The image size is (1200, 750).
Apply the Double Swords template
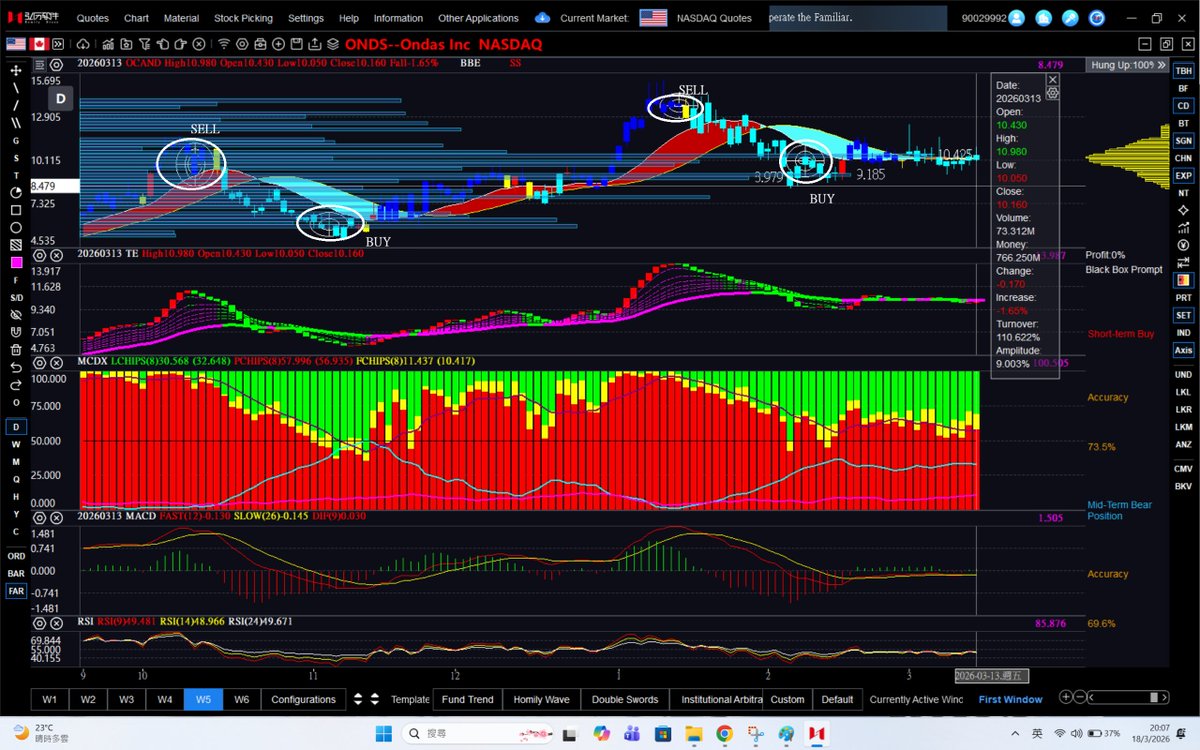(x=624, y=699)
